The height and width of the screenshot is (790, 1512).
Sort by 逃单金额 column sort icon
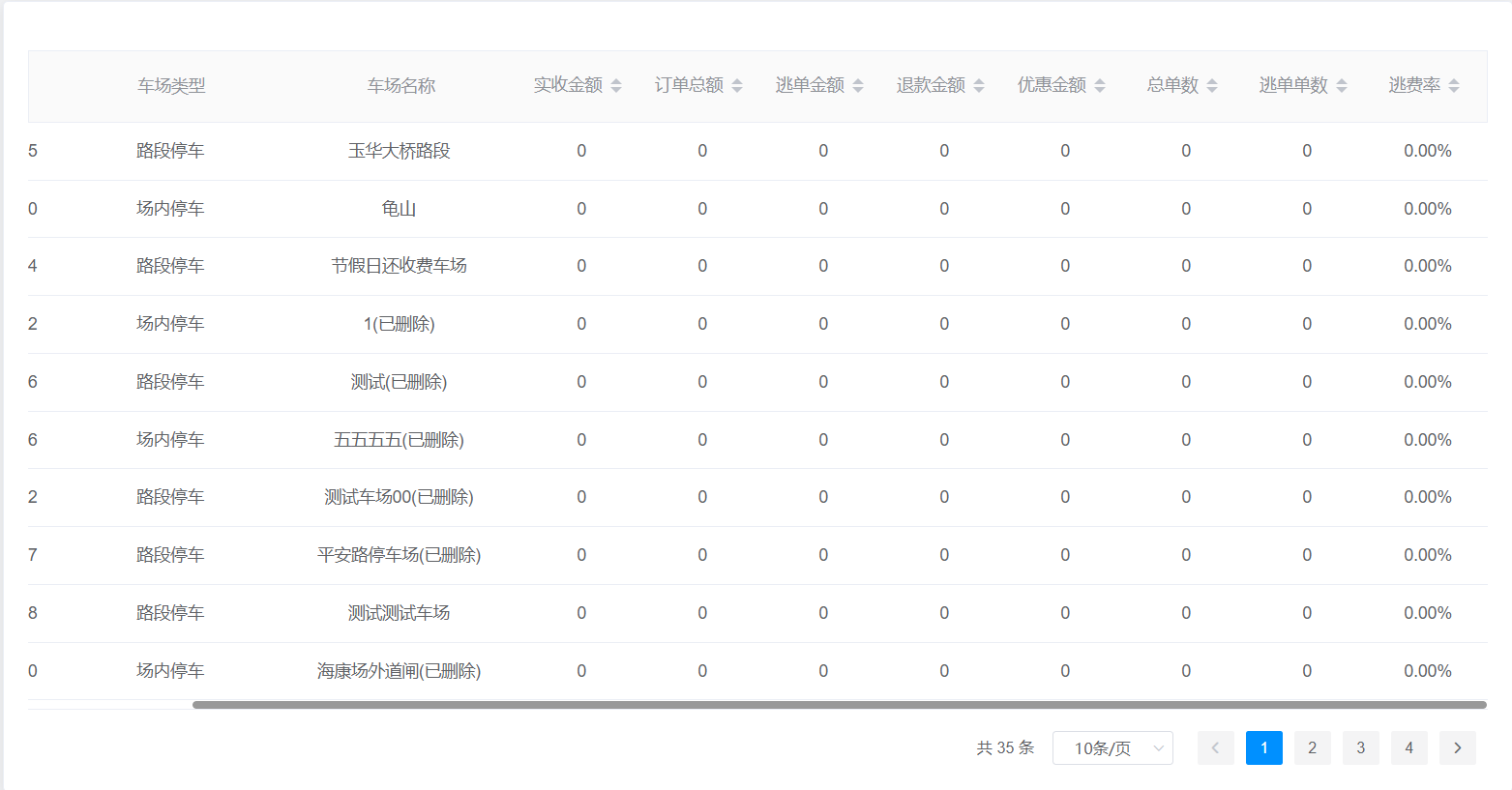click(x=858, y=86)
